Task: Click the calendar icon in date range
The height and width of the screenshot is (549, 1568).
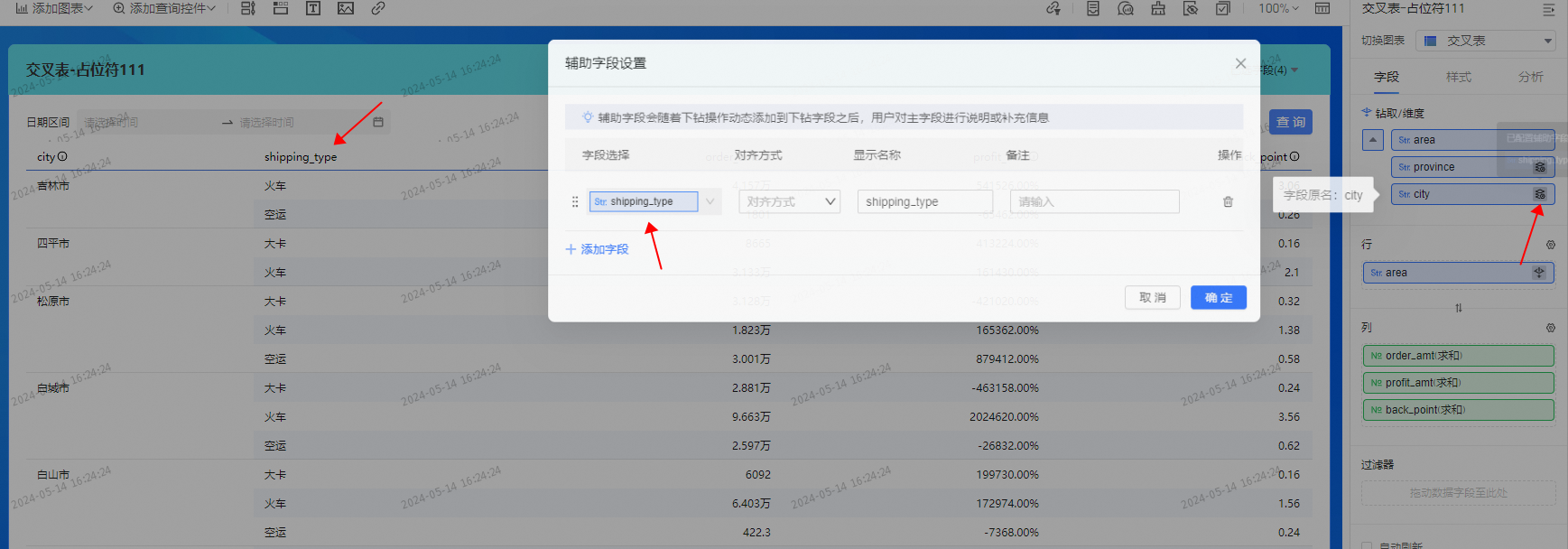Action: [x=378, y=122]
